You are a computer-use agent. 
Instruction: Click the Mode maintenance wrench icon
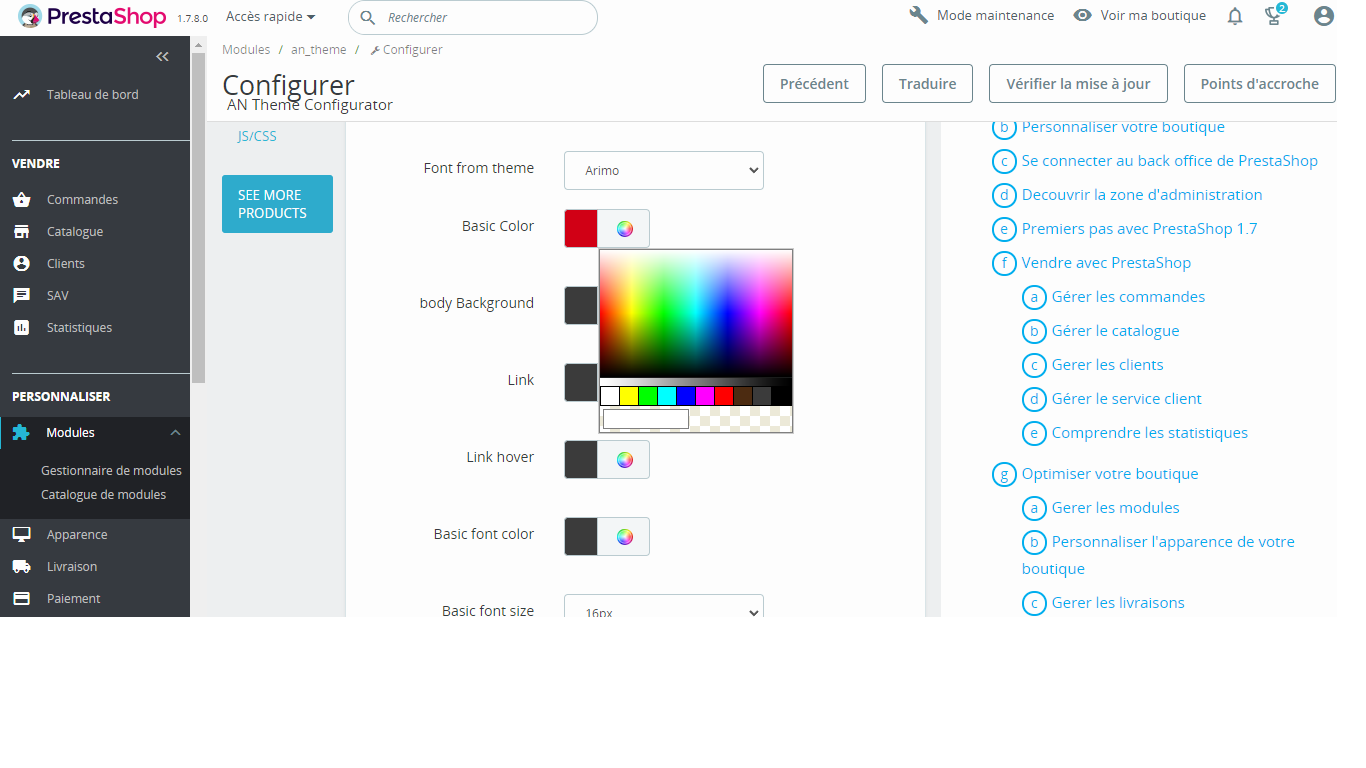pyautogui.click(x=919, y=16)
